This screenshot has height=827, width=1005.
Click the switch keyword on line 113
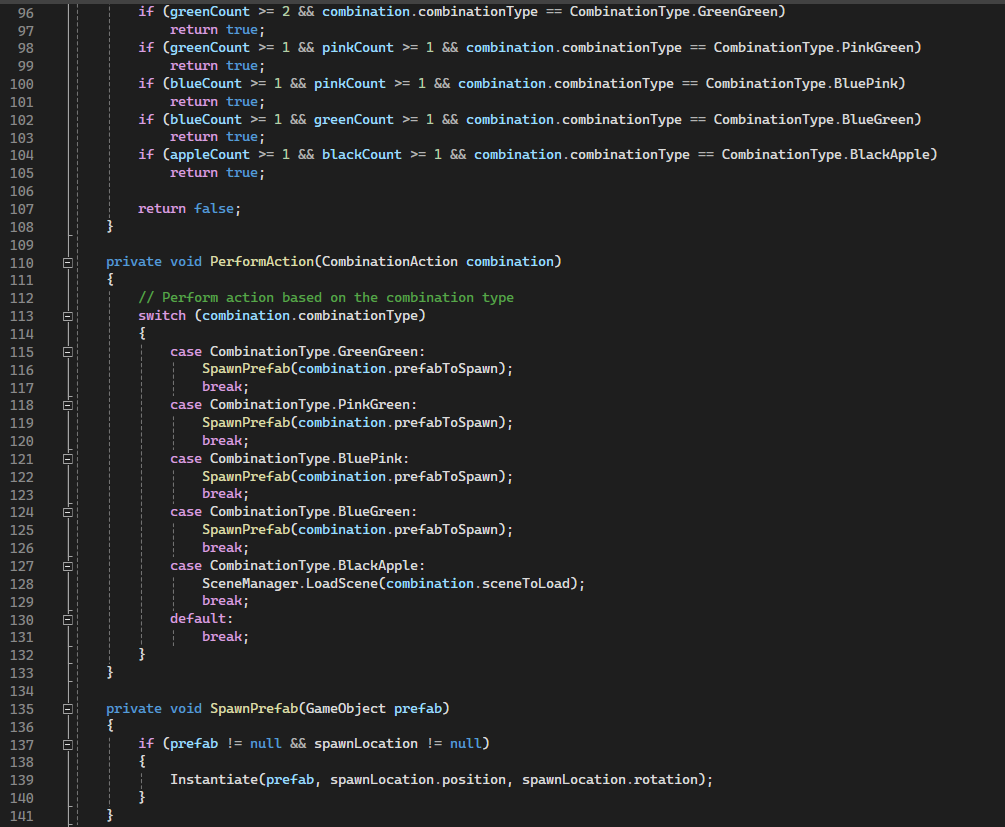(162, 315)
